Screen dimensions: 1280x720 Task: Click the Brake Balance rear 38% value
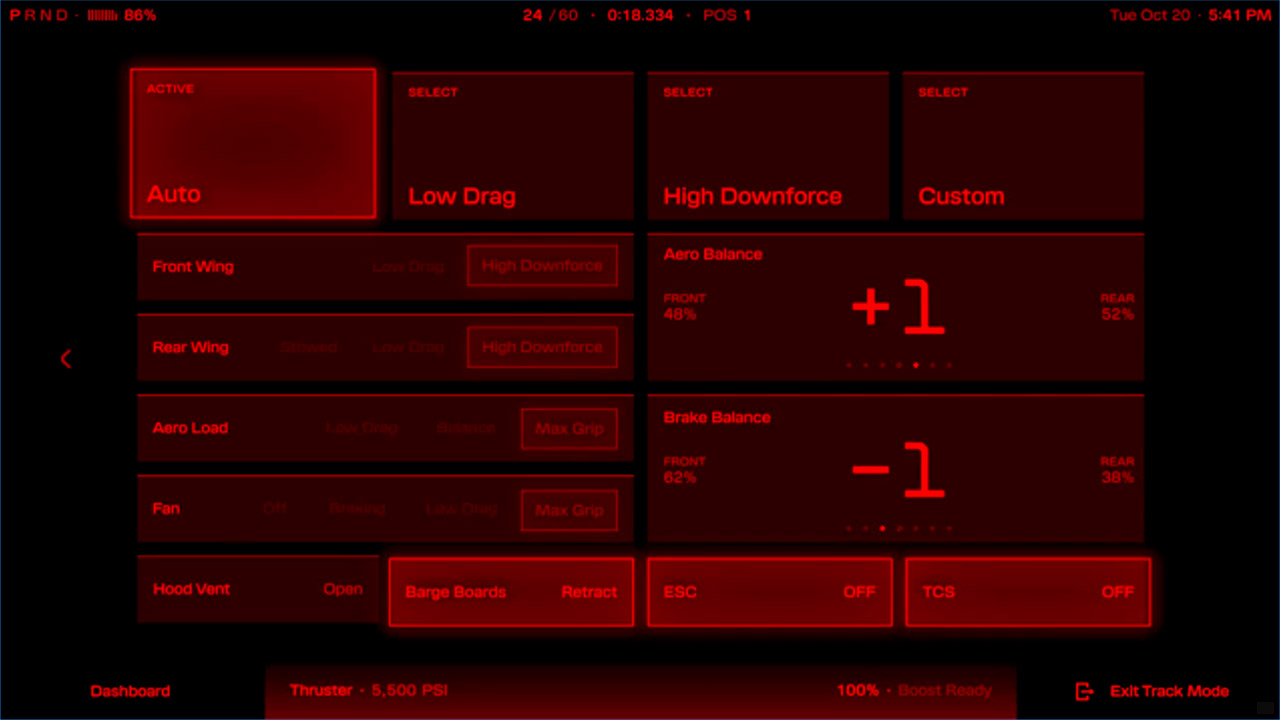tap(1118, 477)
